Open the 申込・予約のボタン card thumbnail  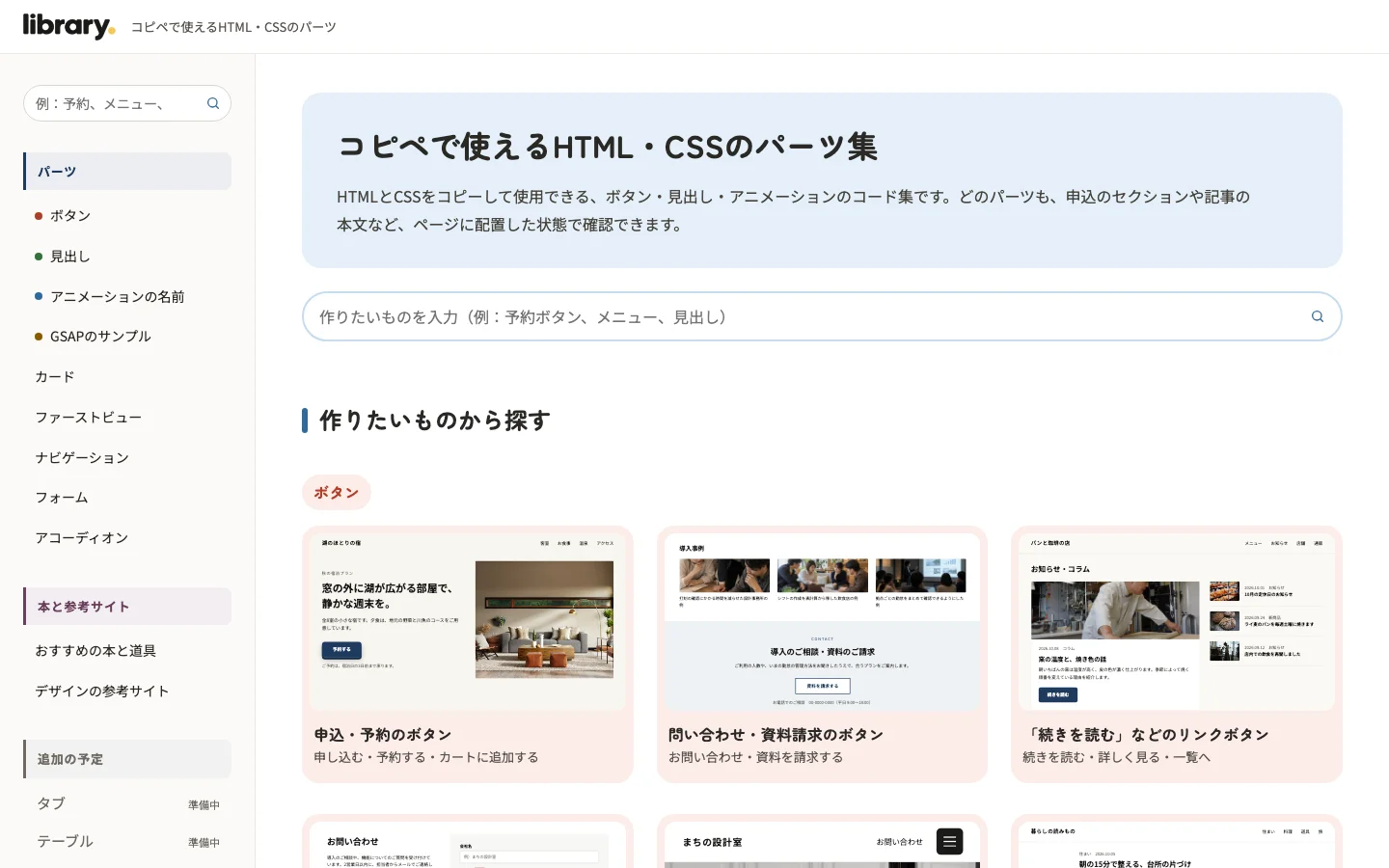coord(468,622)
